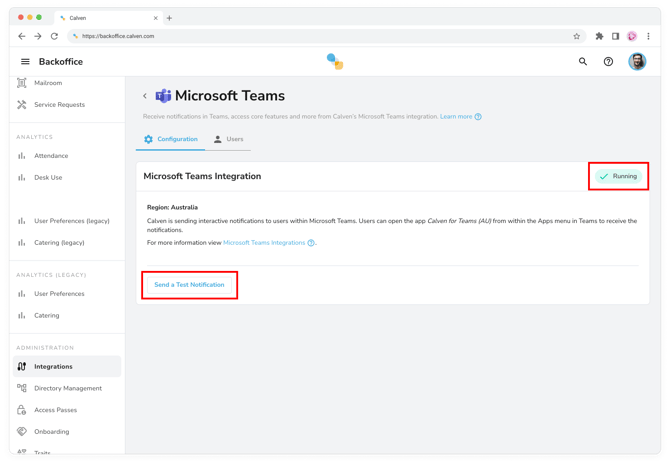Open the Chrome three-dot menu
This screenshot has height=465, width=670.
[648, 36]
